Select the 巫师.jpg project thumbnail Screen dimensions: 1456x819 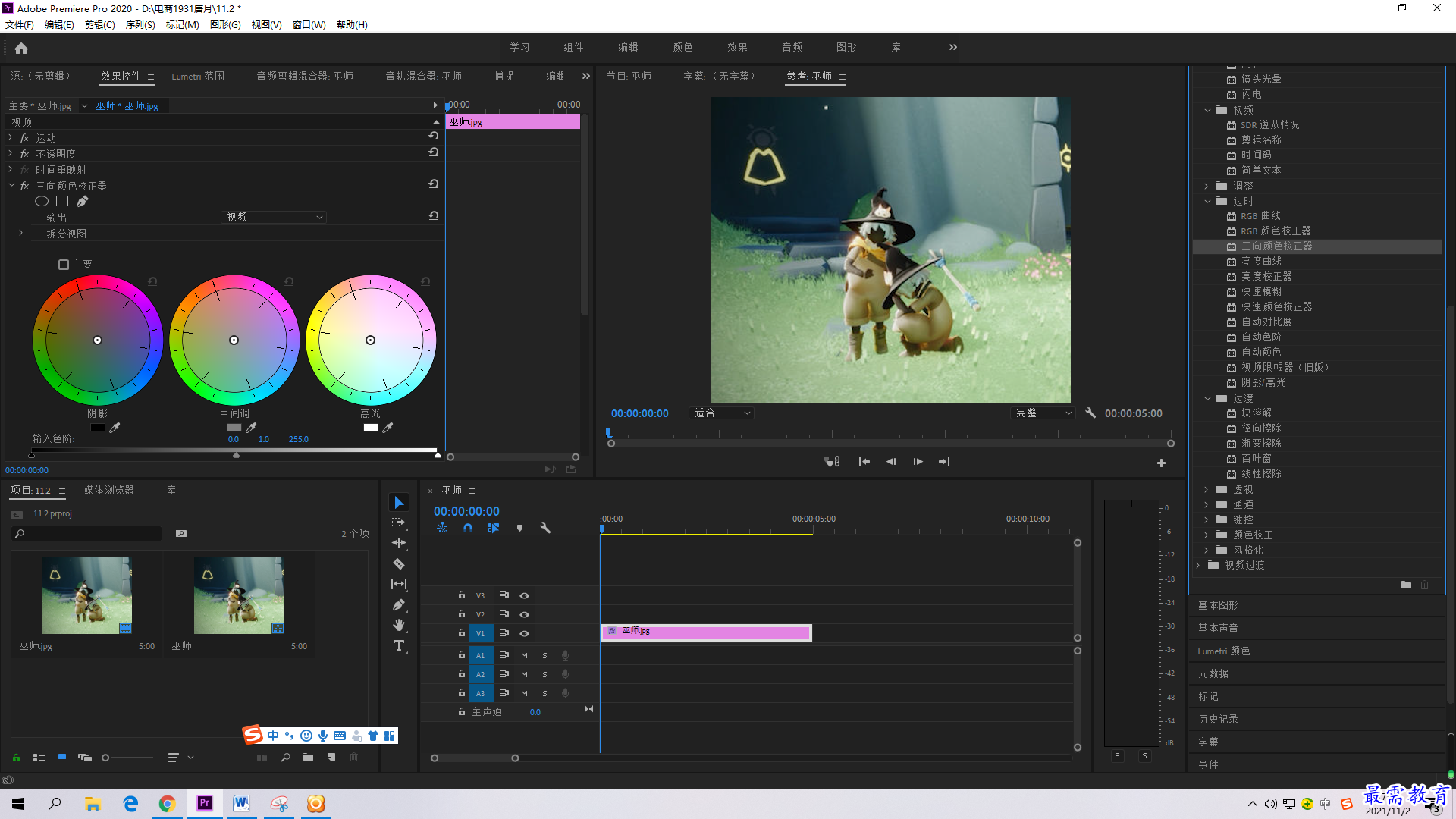[x=86, y=595]
